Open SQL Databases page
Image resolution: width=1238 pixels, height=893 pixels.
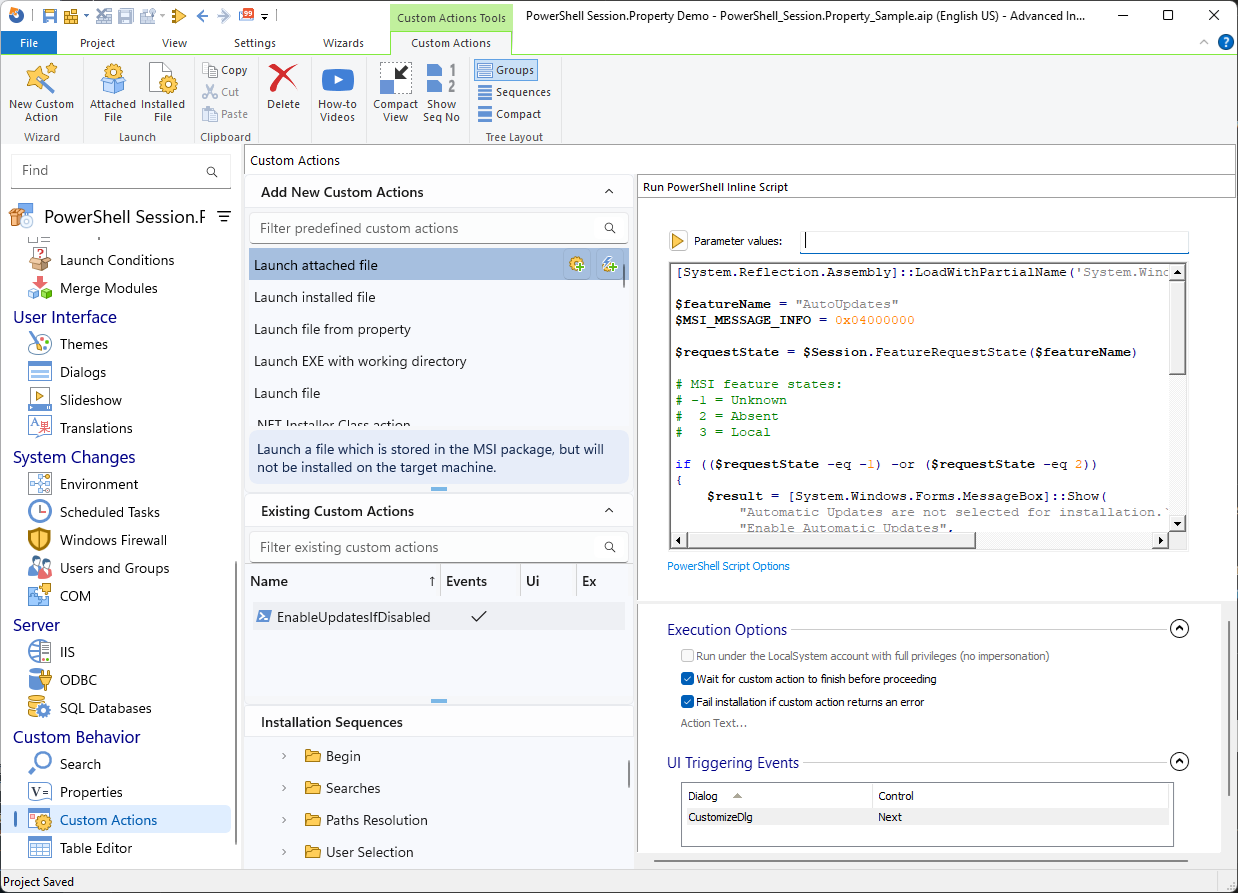[x=105, y=708]
